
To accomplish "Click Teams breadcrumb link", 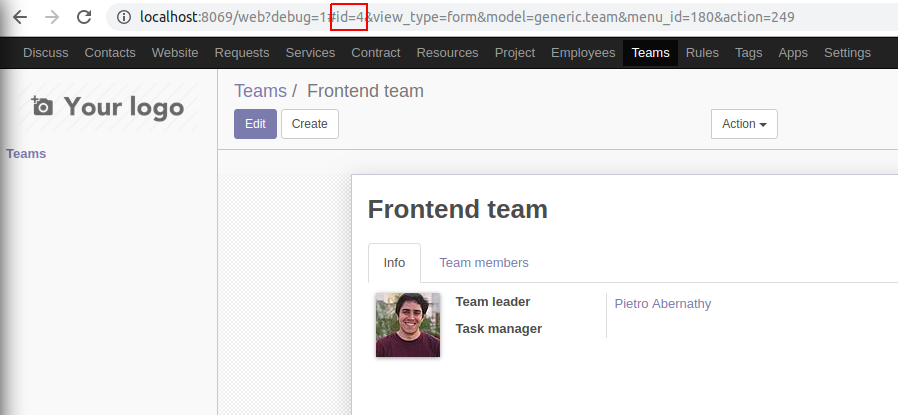I will pos(260,90).
